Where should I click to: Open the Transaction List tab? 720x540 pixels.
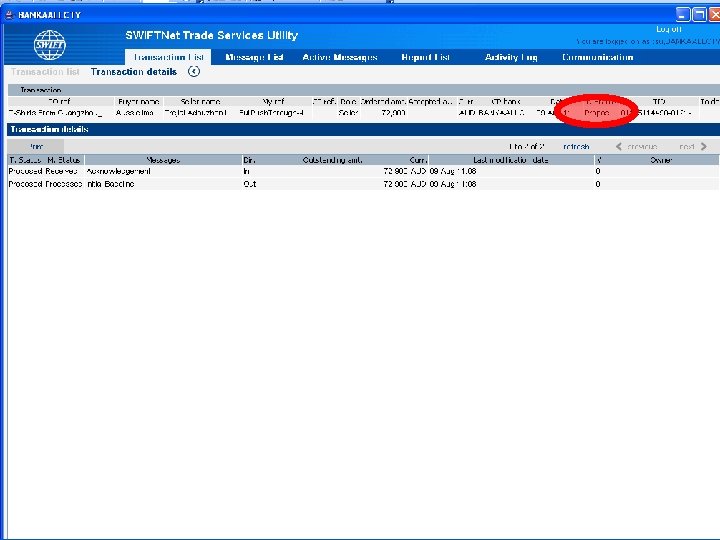(168, 57)
